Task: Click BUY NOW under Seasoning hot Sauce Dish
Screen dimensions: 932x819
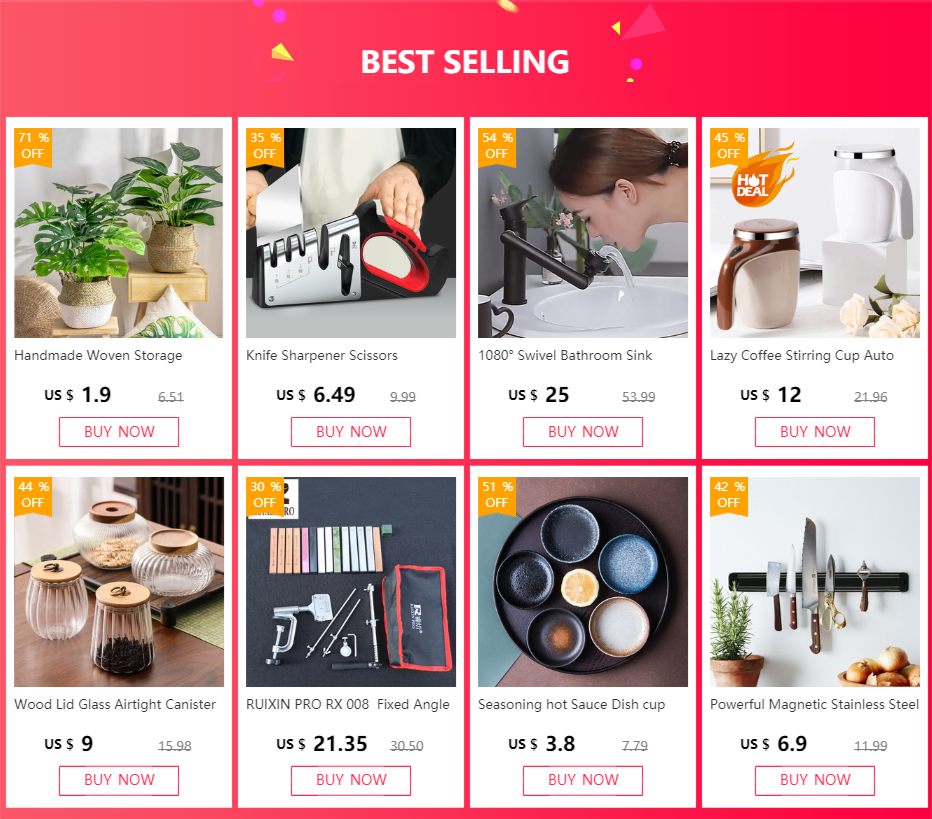Action: coord(582,780)
